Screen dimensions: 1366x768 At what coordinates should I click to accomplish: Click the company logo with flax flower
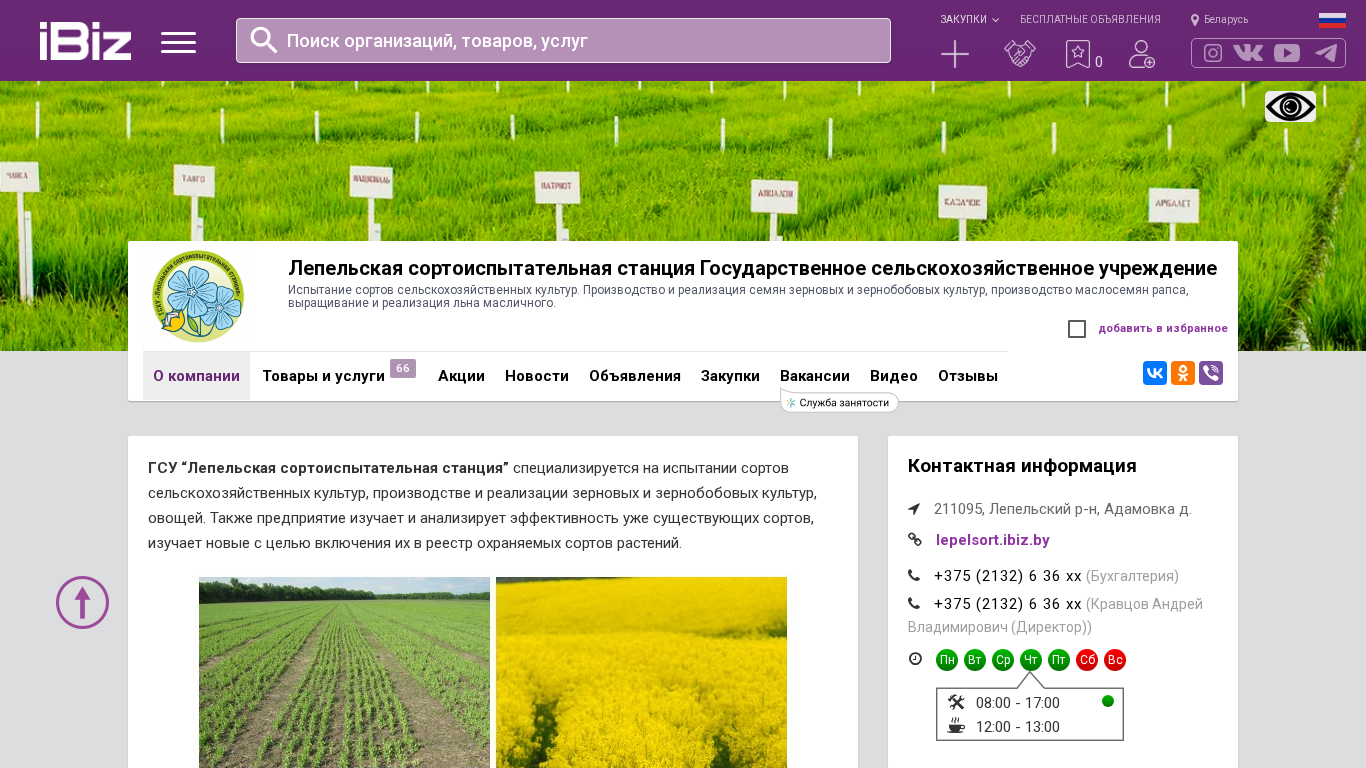pos(197,296)
